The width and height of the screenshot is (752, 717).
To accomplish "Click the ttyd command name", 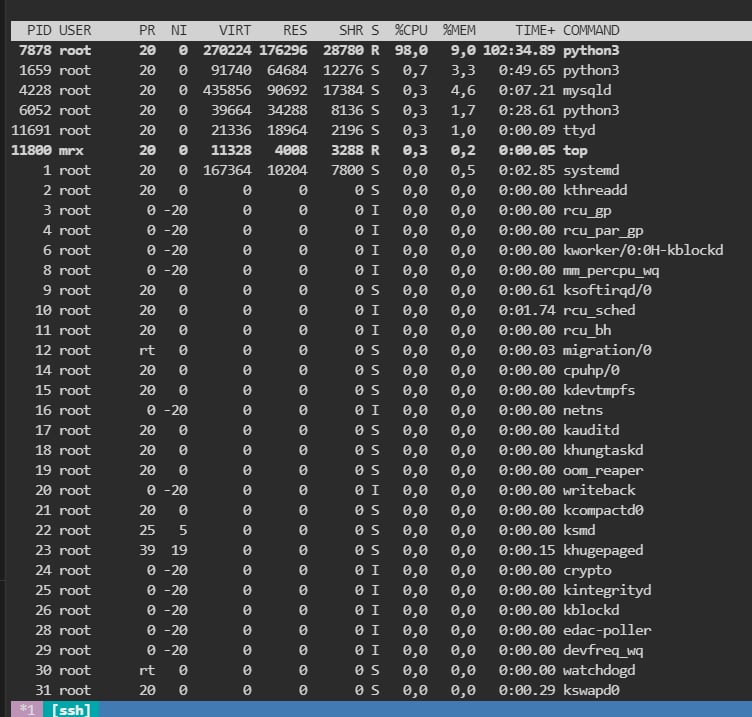I will (x=579, y=130).
